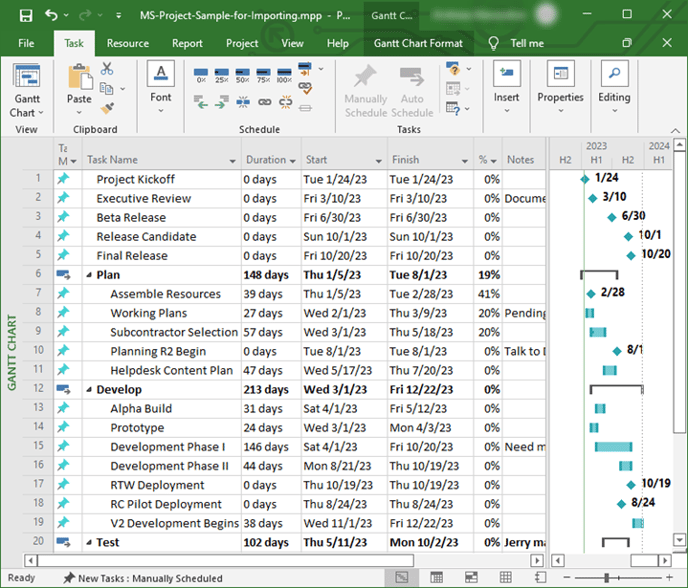Outdent the selected task
688x588 pixels.
201,103
